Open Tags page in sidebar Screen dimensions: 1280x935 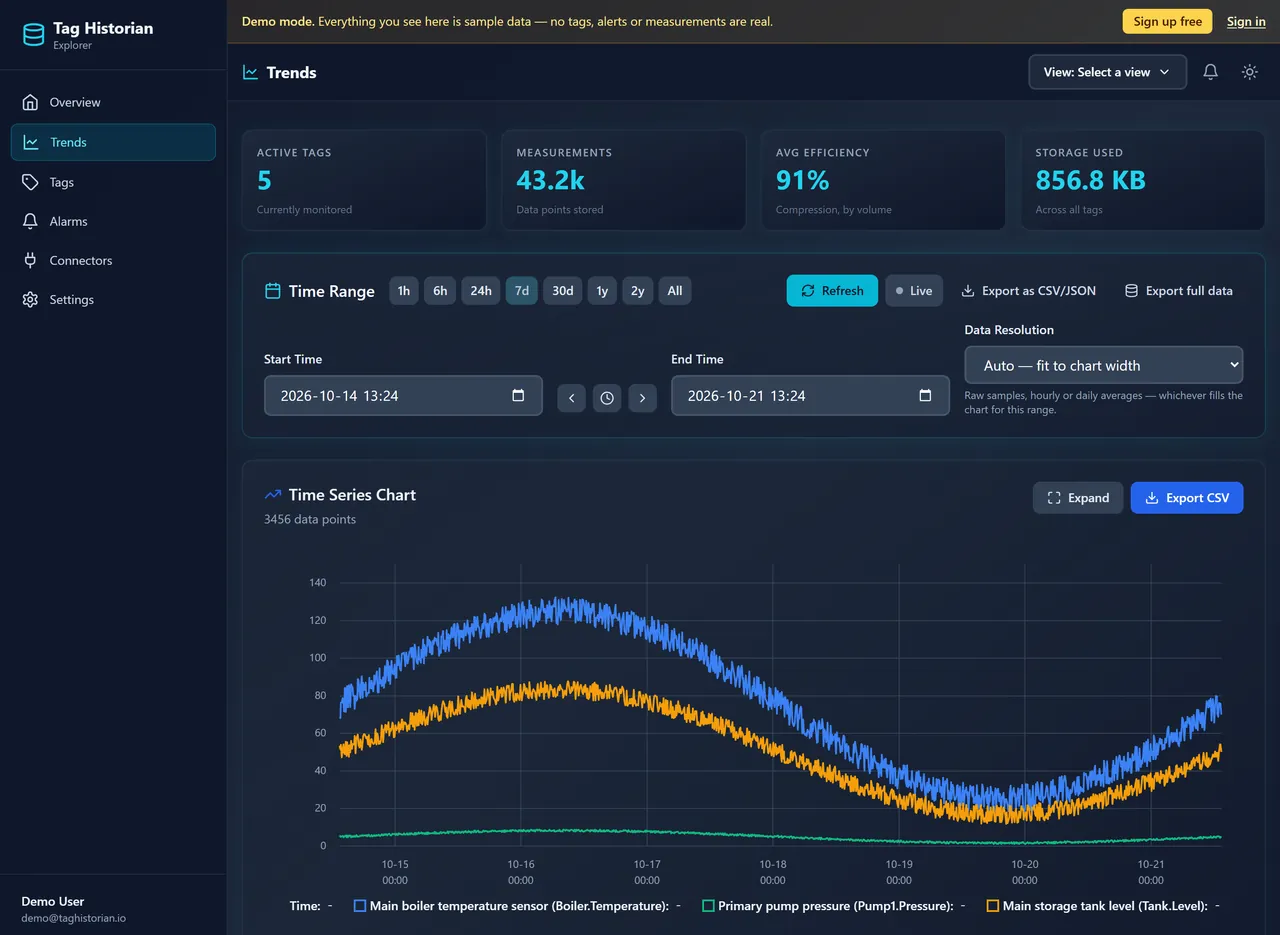[x=113, y=182]
